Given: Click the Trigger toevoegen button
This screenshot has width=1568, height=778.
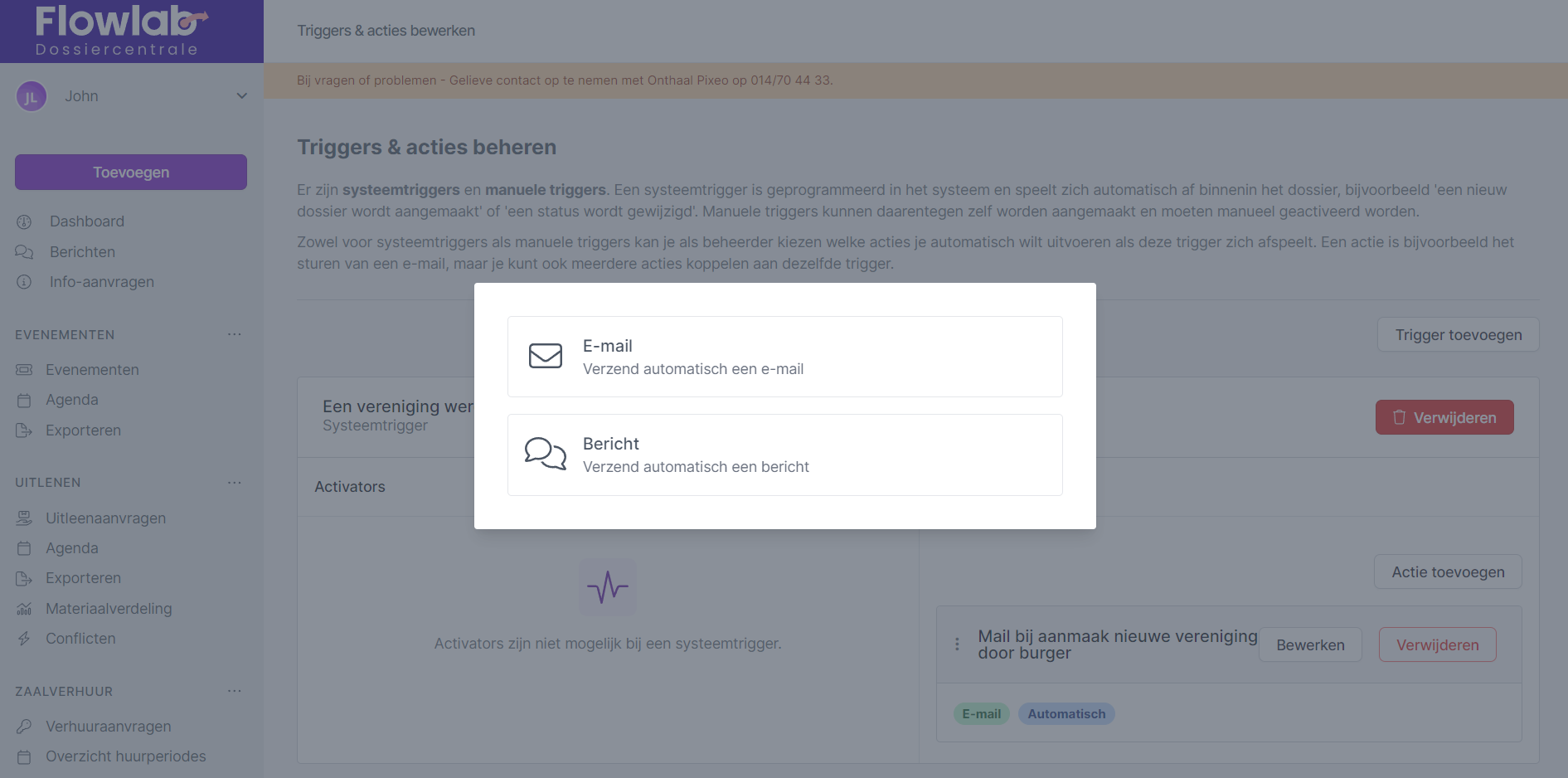Looking at the screenshot, I should pos(1458,334).
